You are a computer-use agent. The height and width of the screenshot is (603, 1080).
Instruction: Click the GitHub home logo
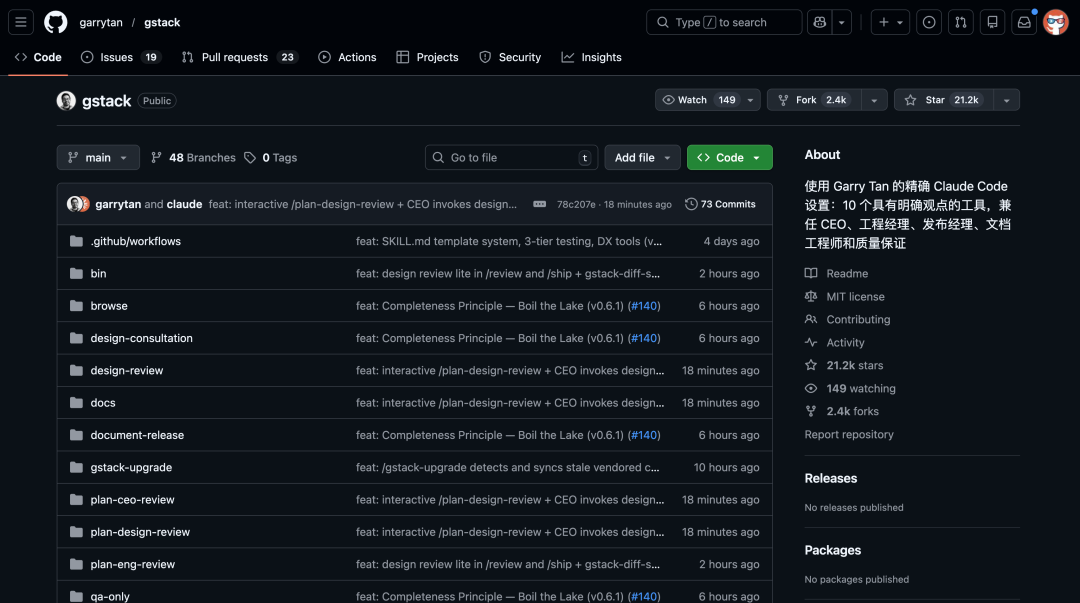55,21
